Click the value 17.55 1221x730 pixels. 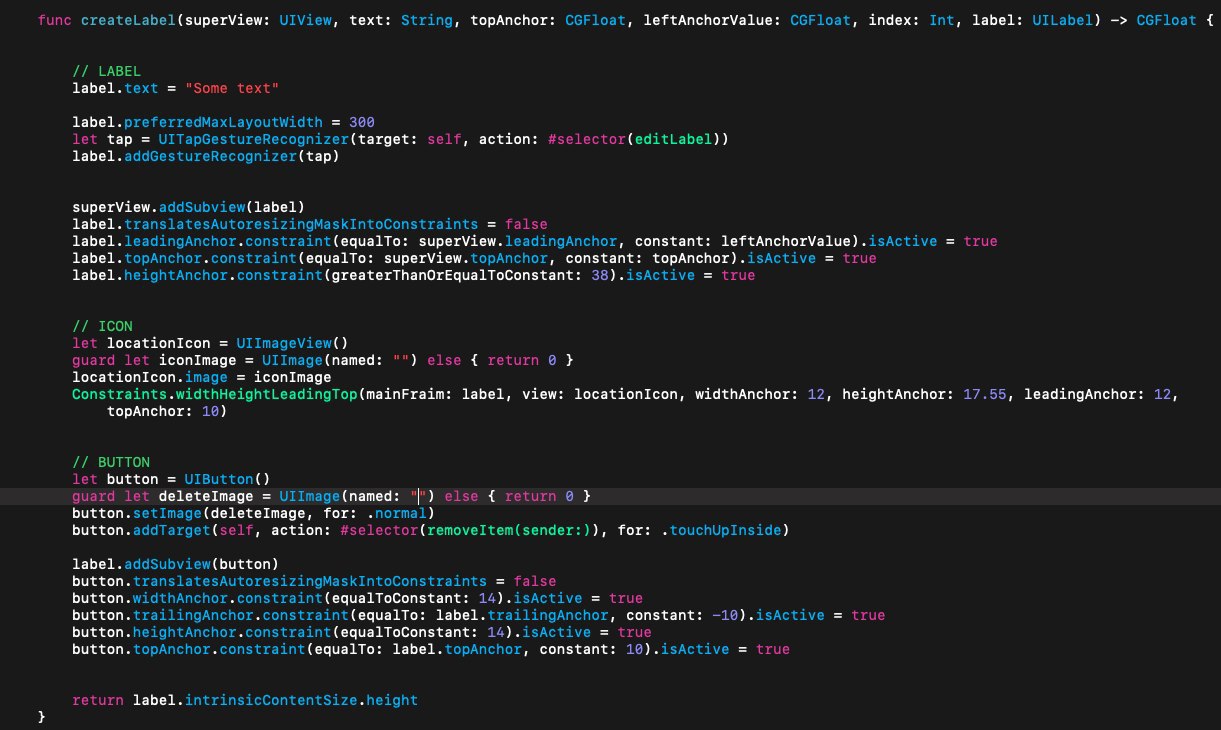coord(984,394)
